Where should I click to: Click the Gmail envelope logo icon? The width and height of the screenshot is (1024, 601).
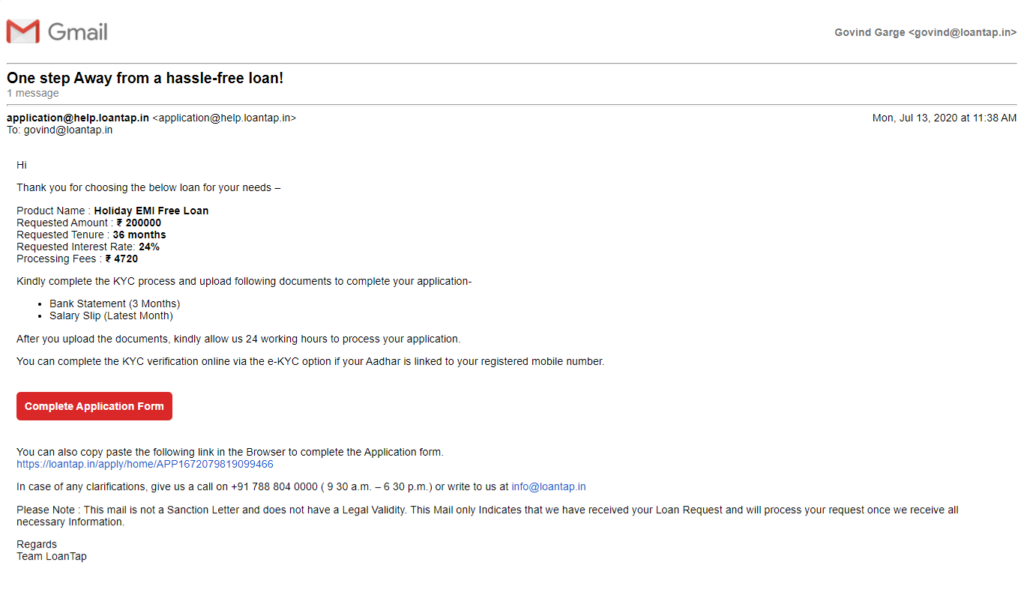point(23,31)
